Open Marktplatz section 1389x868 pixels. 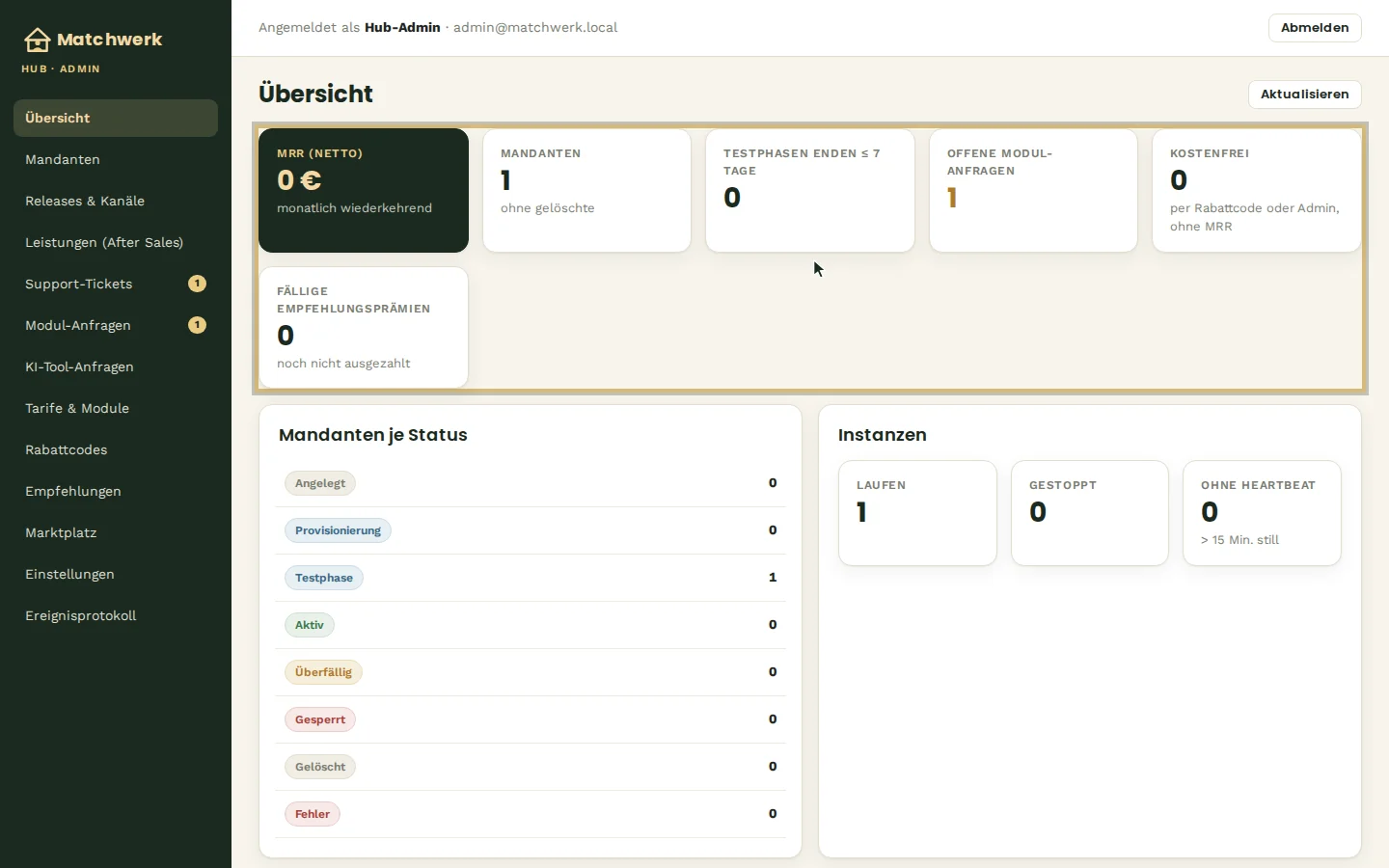(116, 532)
